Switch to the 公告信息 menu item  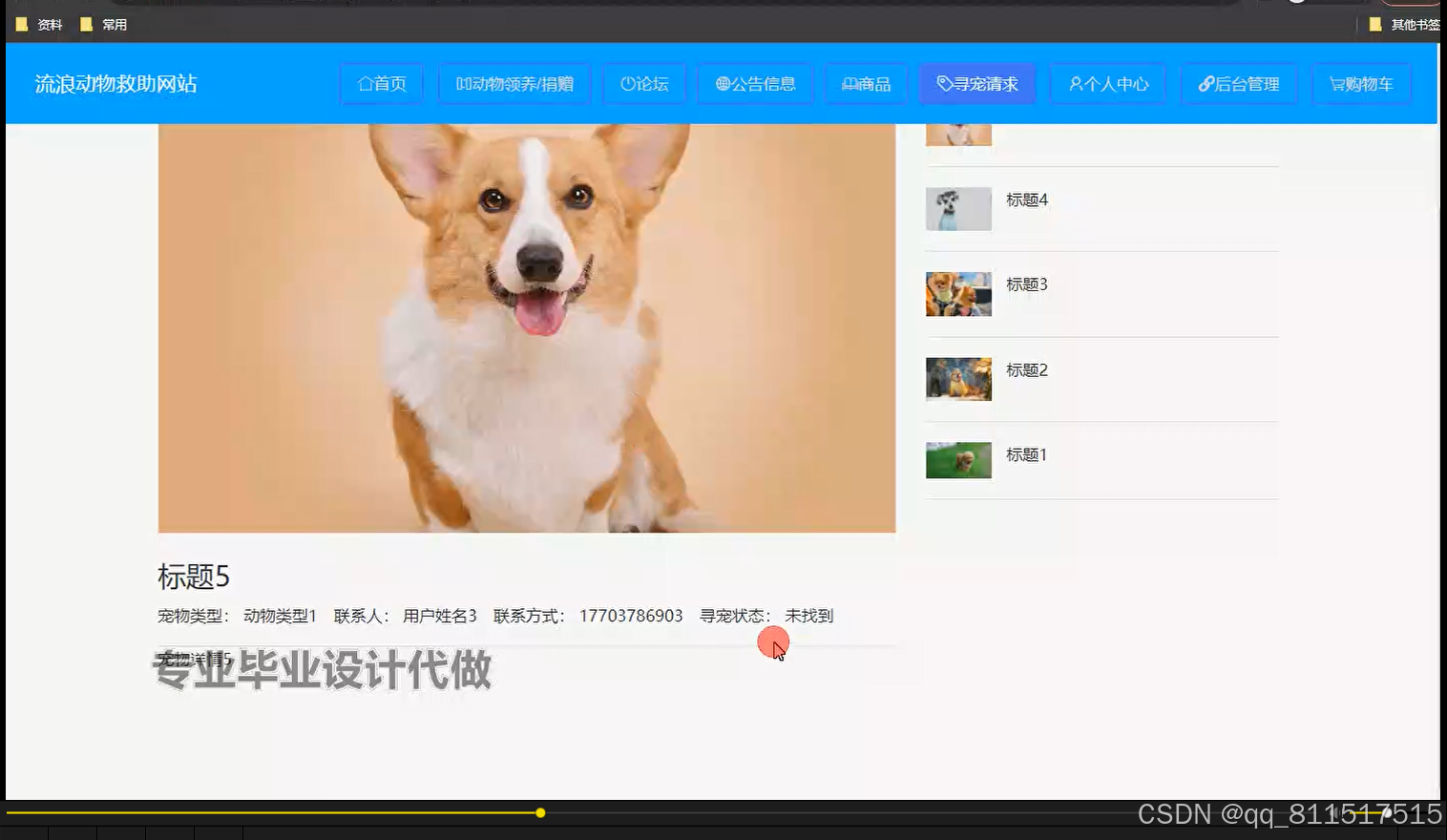[755, 84]
